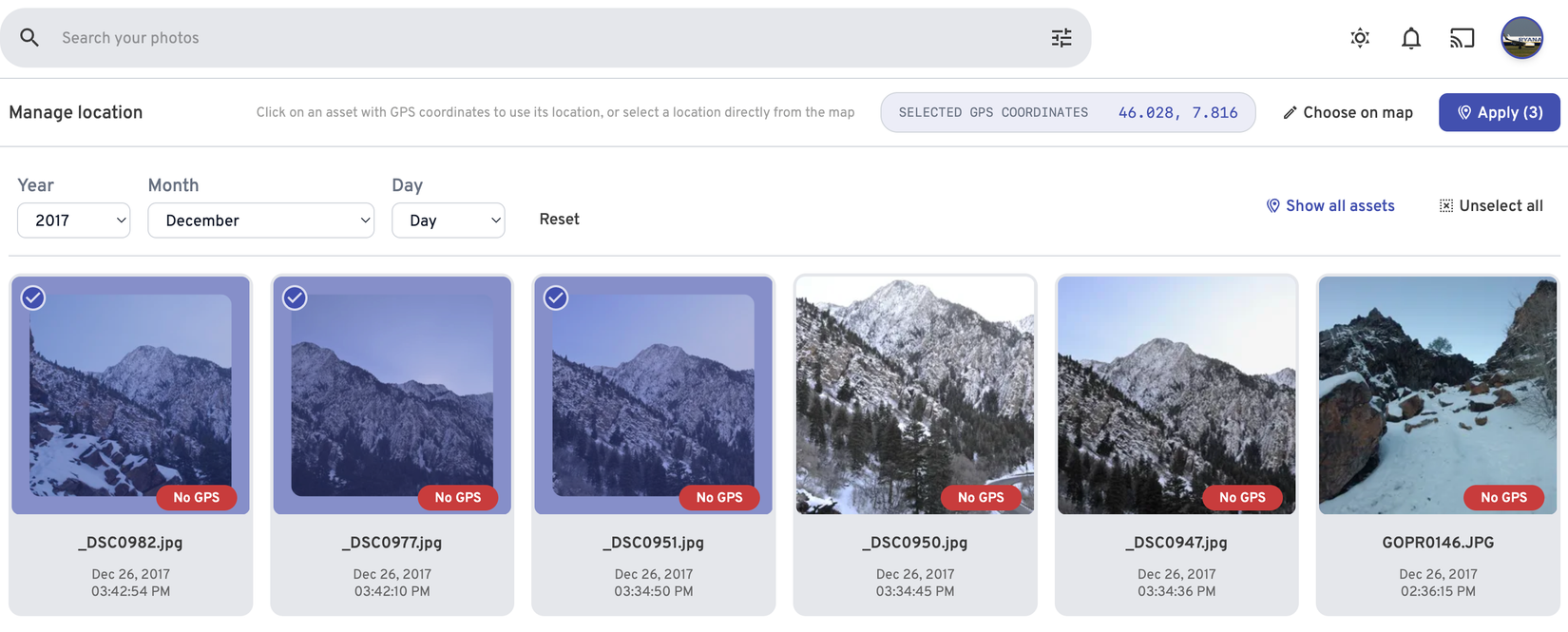1568x632 pixels.
Task: Deselect the checkmark on _DSC0982.jpg
Action: 33,297
